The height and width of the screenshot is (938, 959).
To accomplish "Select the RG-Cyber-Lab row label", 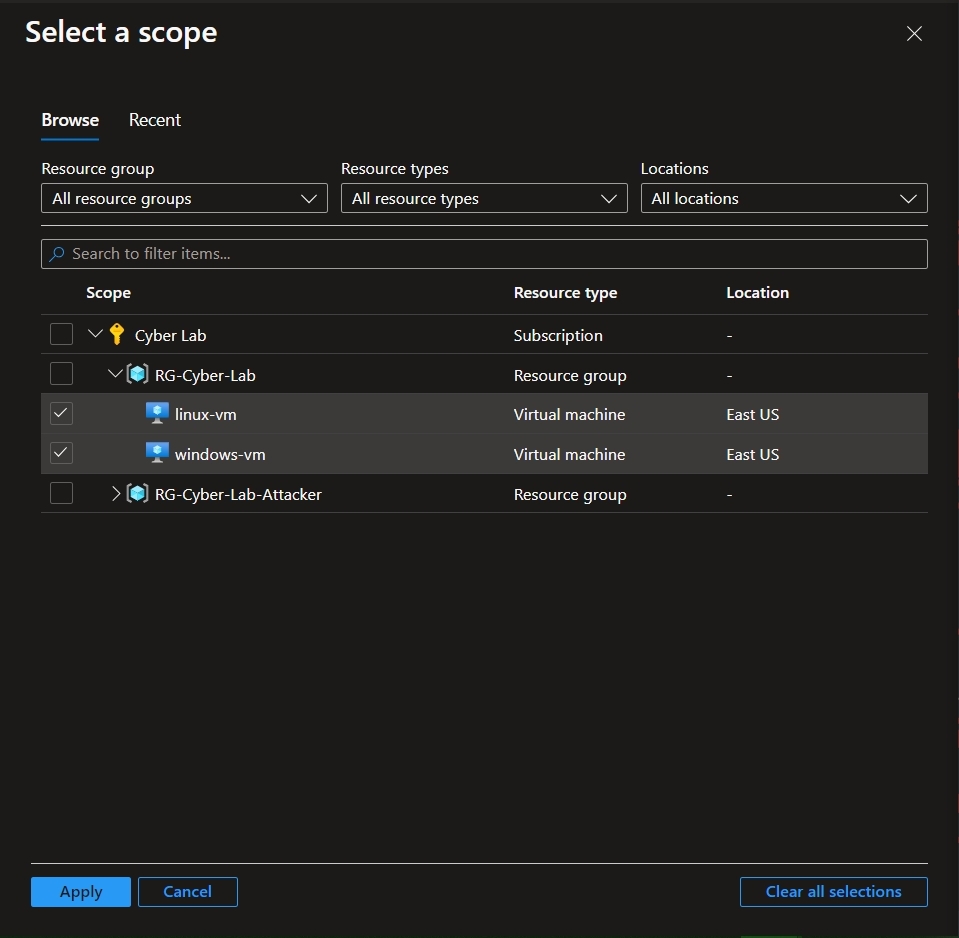I will point(205,375).
